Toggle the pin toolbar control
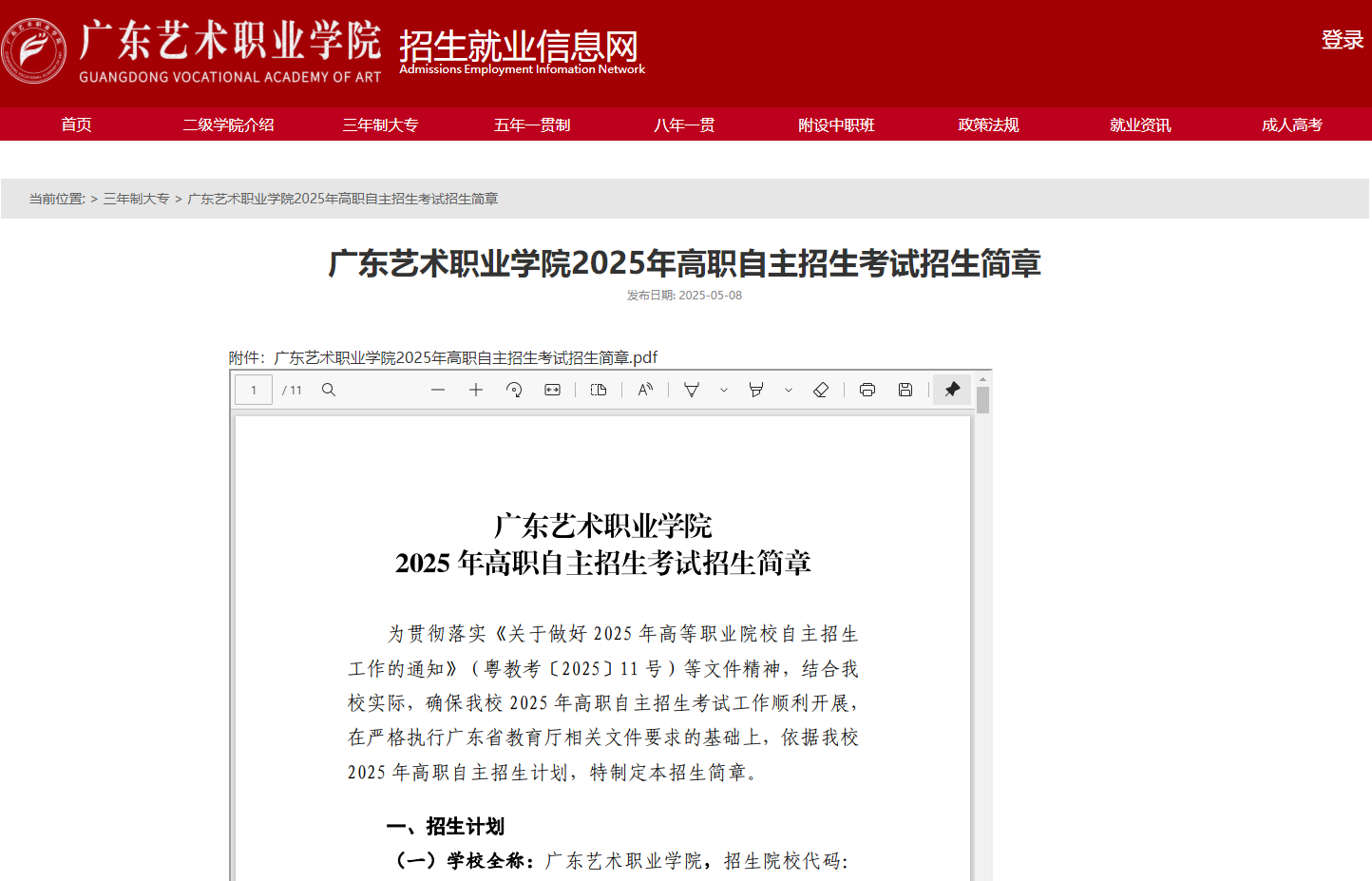 (x=952, y=390)
